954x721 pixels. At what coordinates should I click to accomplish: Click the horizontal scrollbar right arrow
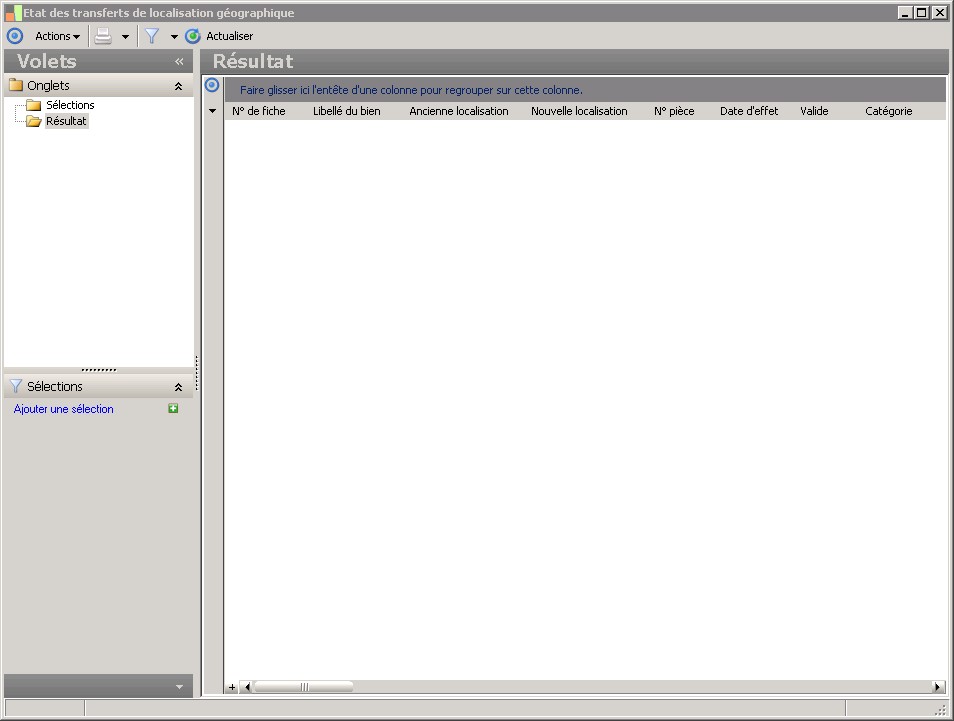click(x=939, y=688)
